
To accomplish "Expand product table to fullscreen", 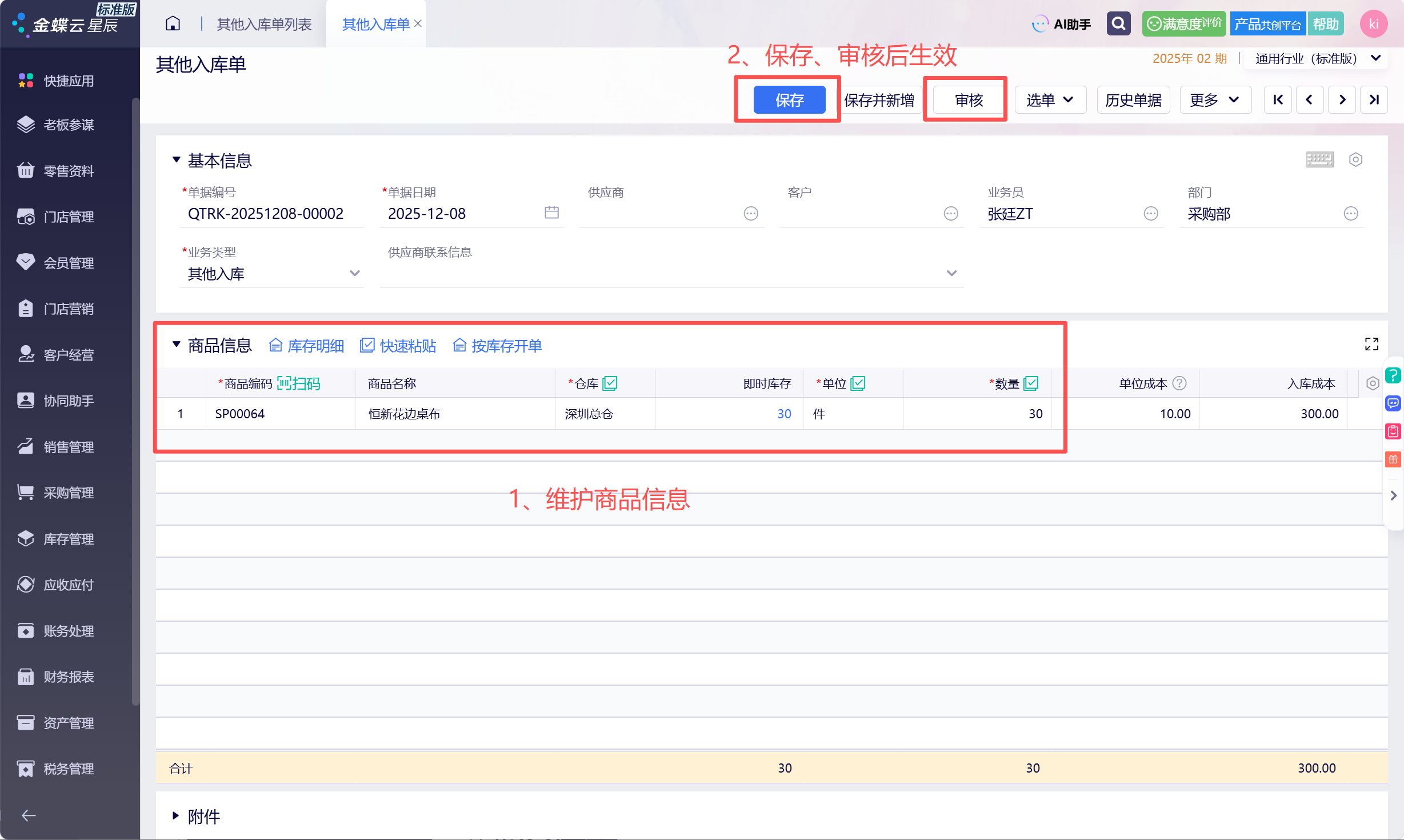I will pos(1371,344).
